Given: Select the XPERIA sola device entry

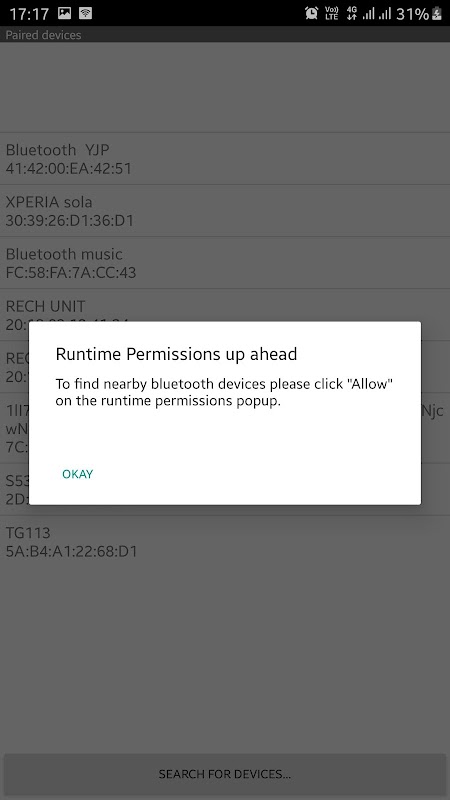Looking at the screenshot, I should (225, 211).
